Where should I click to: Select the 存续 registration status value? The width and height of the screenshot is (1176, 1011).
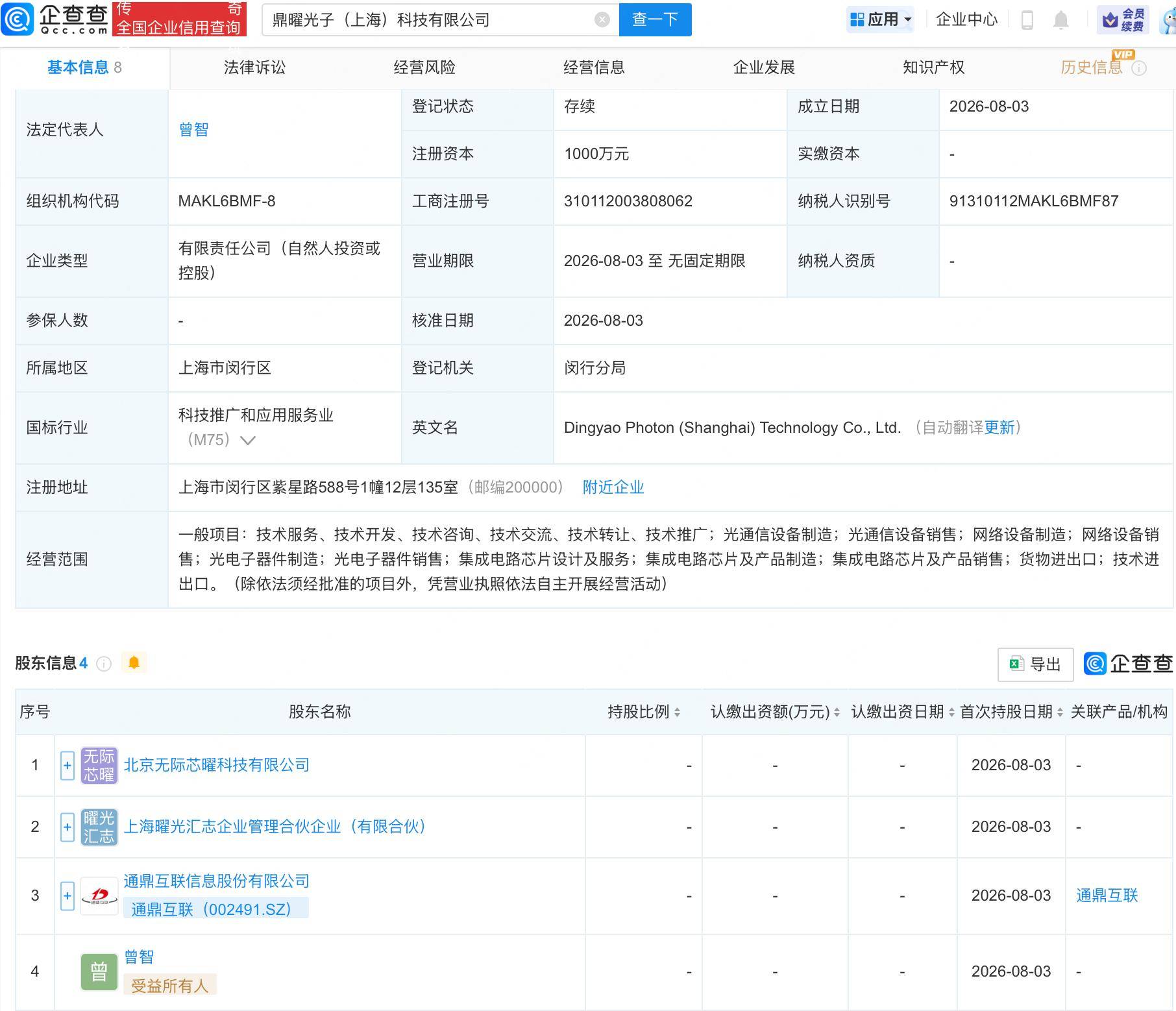(x=579, y=106)
